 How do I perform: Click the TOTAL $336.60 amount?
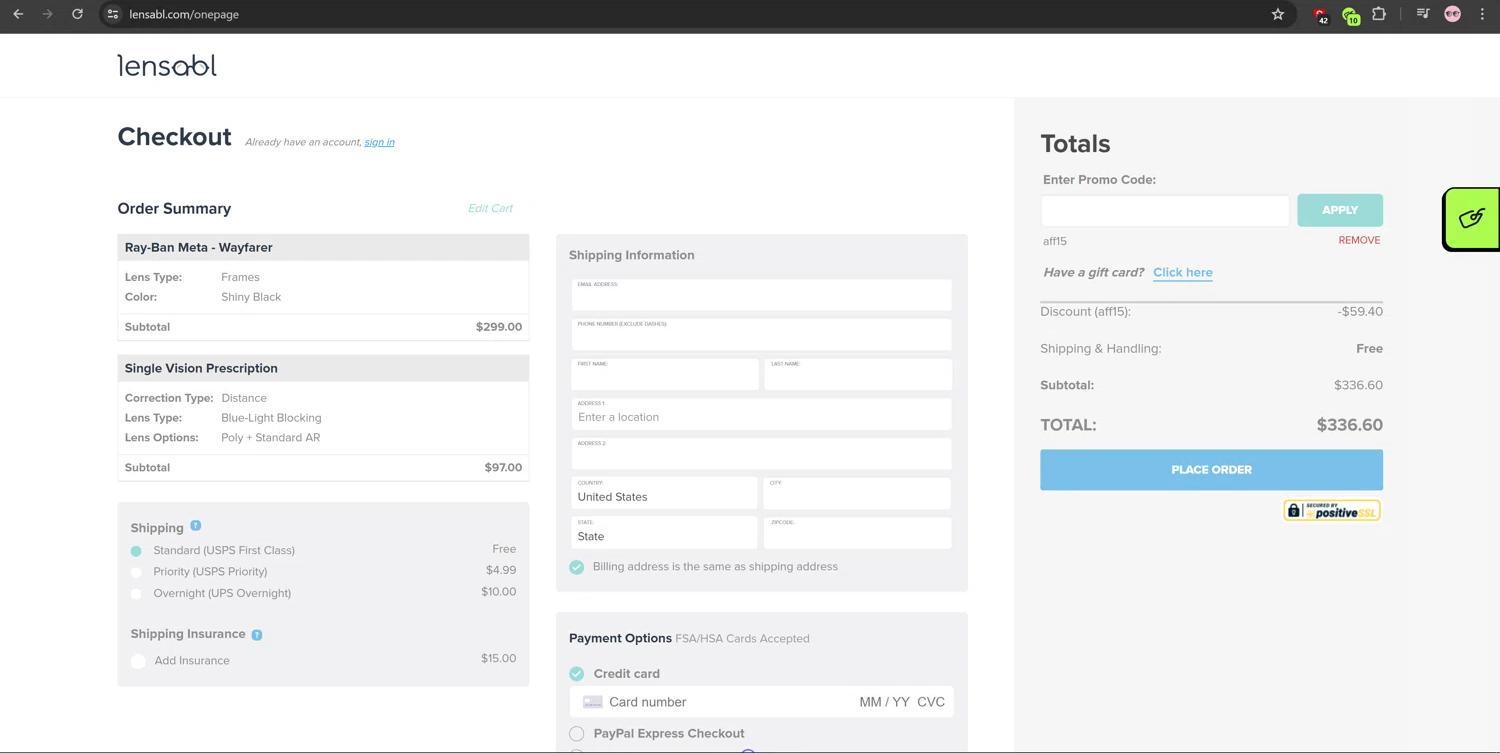pyautogui.click(x=1350, y=425)
